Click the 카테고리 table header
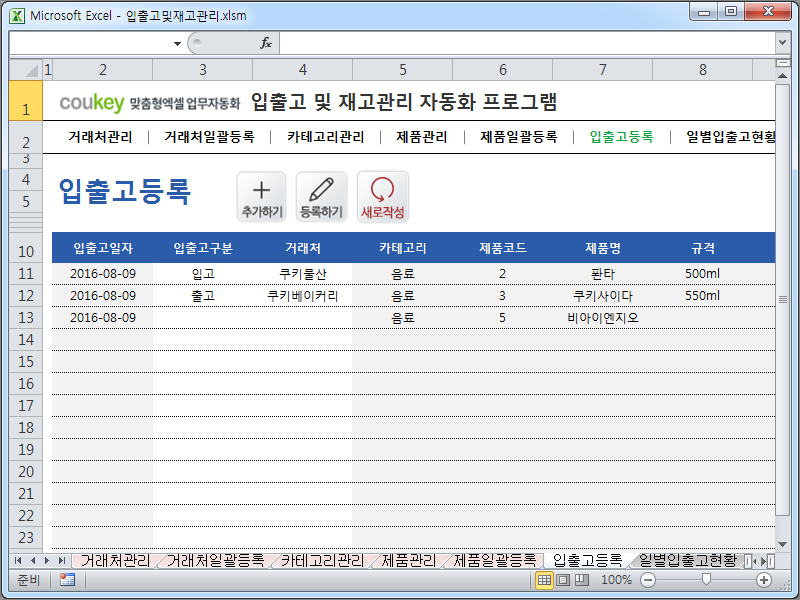 [403, 248]
